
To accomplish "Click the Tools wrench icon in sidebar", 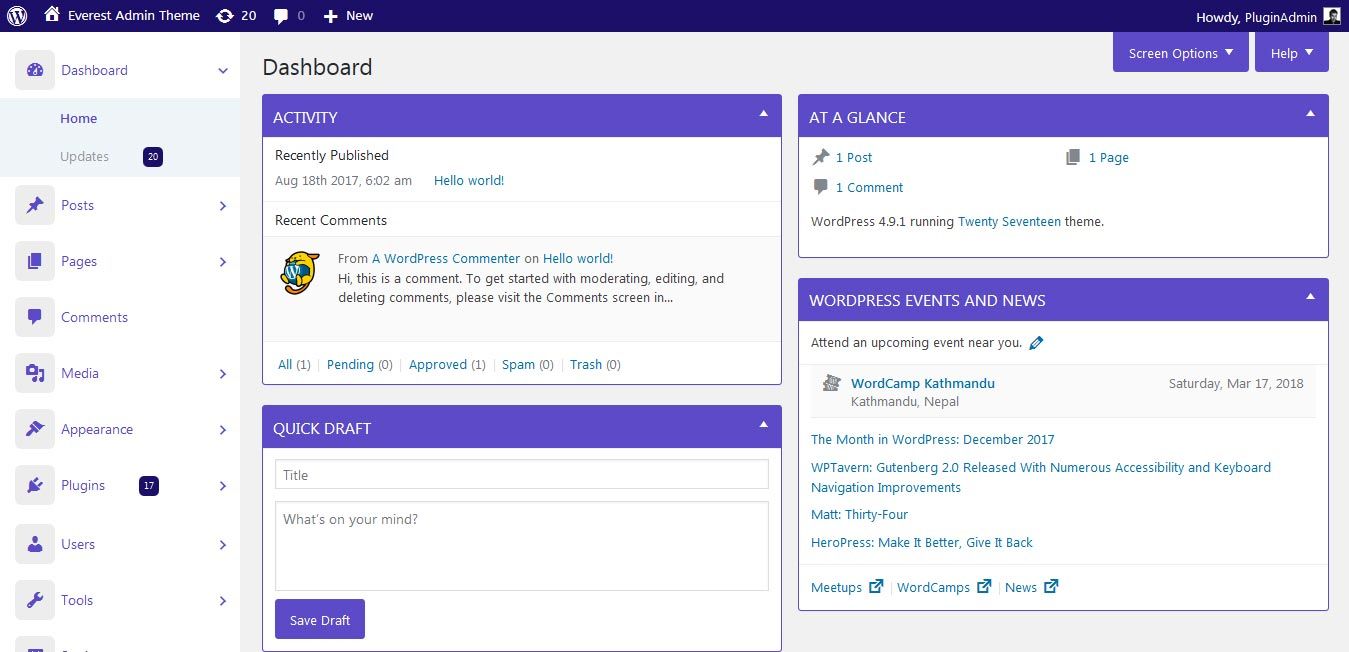I will tap(35, 600).
